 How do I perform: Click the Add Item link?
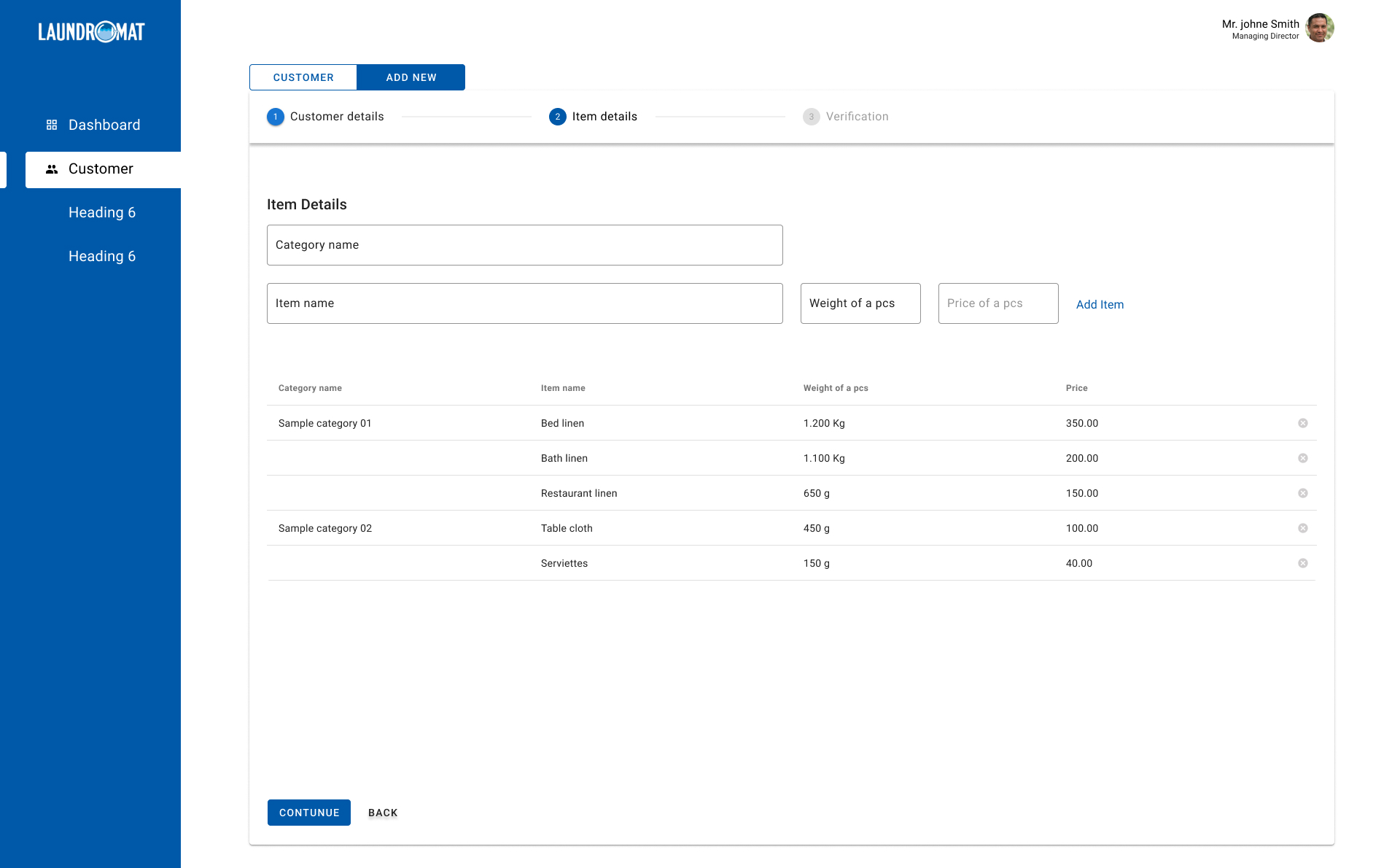1100,305
